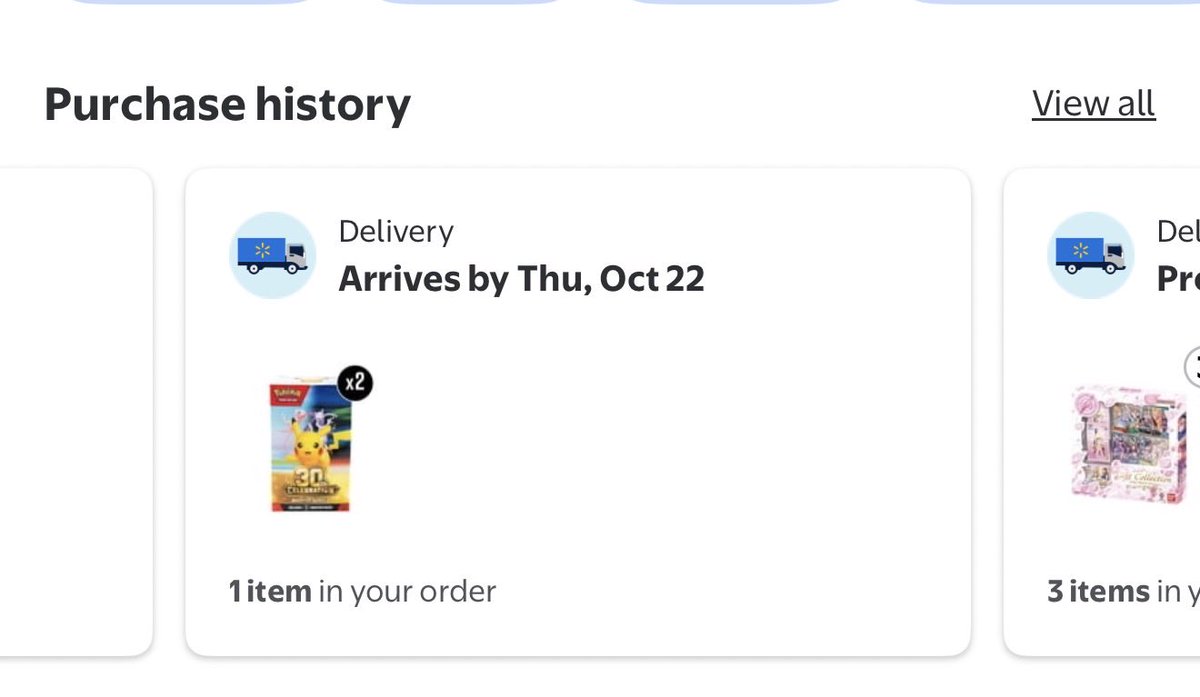The height and width of the screenshot is (697, 1200).
Task: Open the pink collection box product thumbnail
Action: pos(1127,445)
